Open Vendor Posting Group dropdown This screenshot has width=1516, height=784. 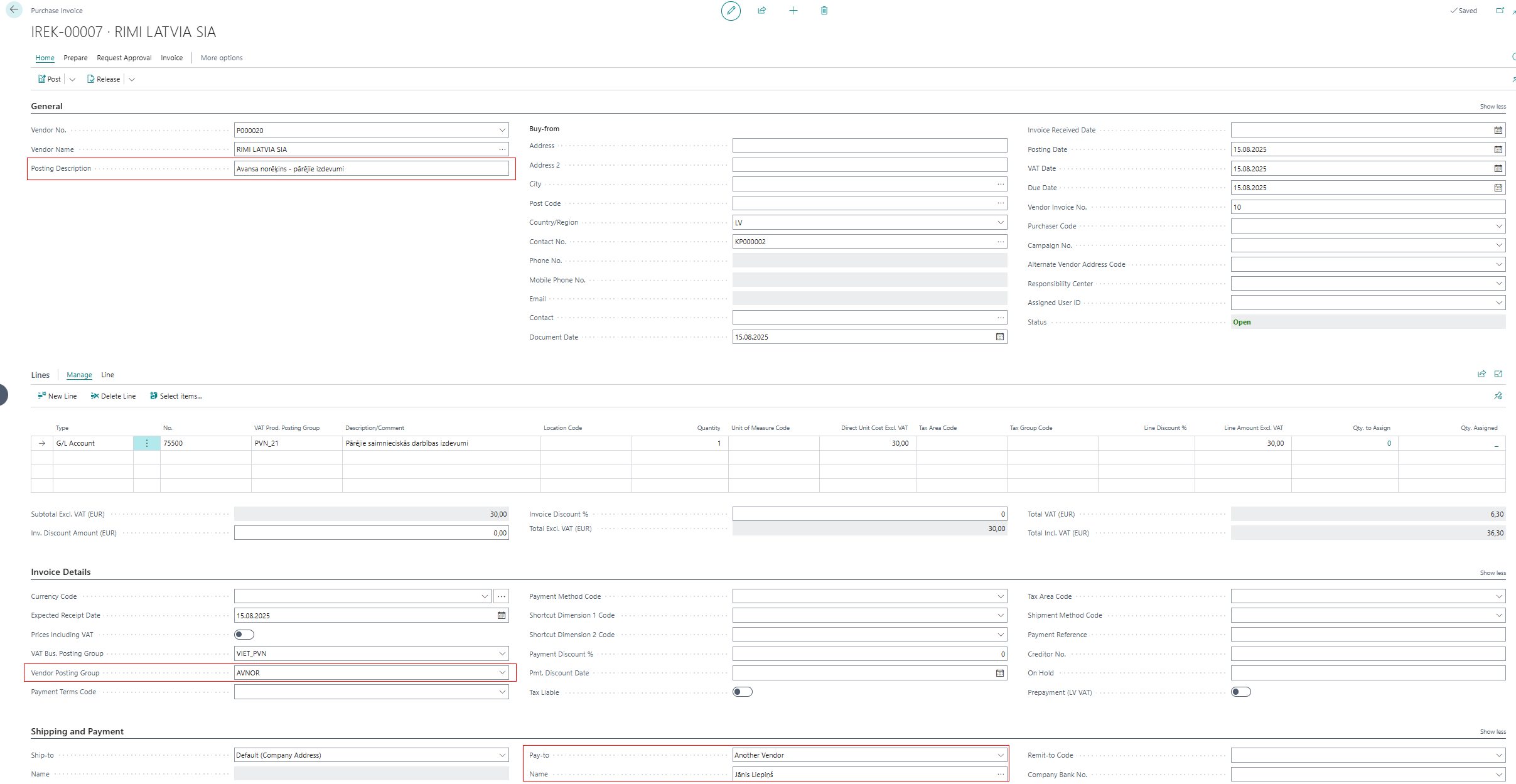click(502, 673)
